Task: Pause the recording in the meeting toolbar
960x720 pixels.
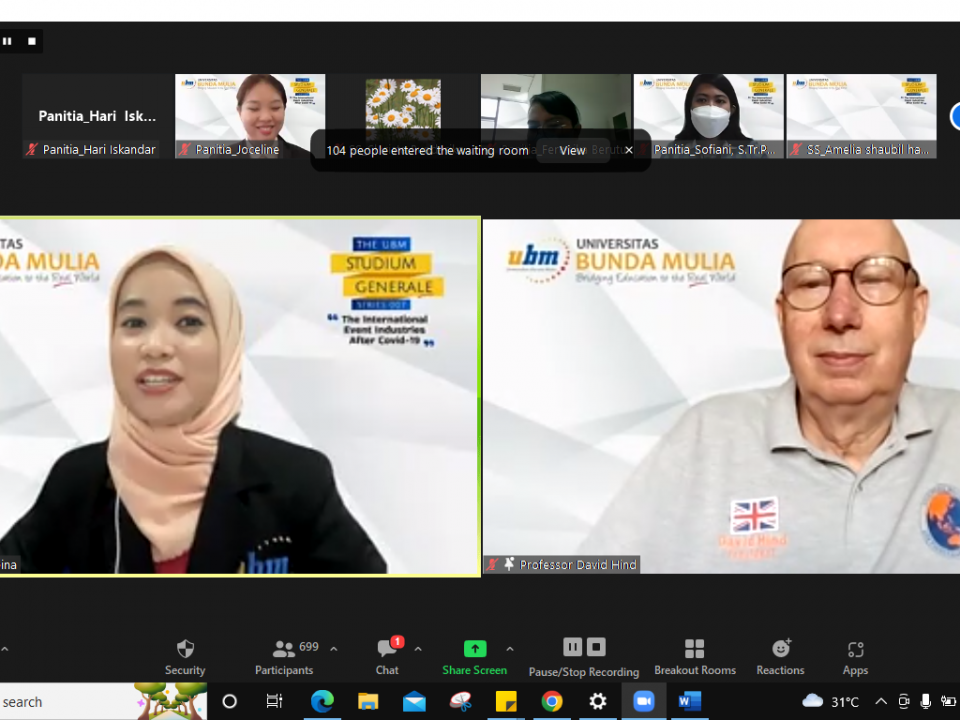Action: click(x=572, y=647)
